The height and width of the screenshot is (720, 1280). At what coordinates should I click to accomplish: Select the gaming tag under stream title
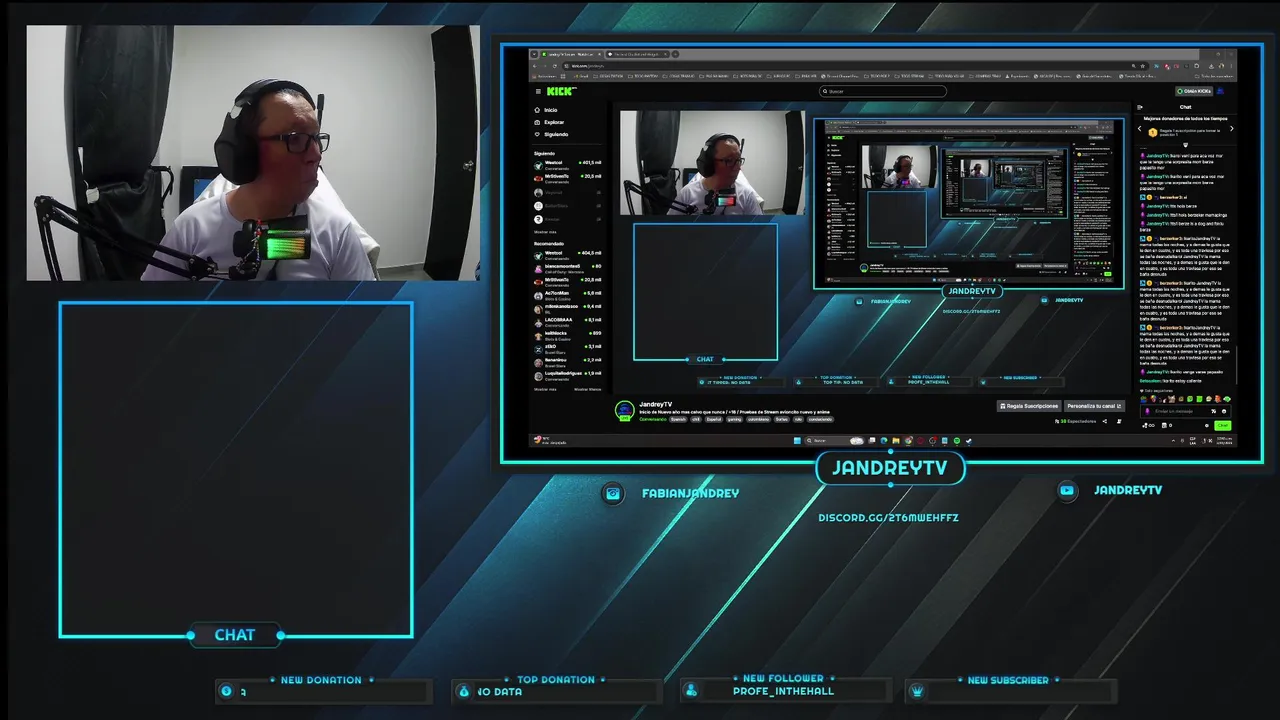pos(734,419)
